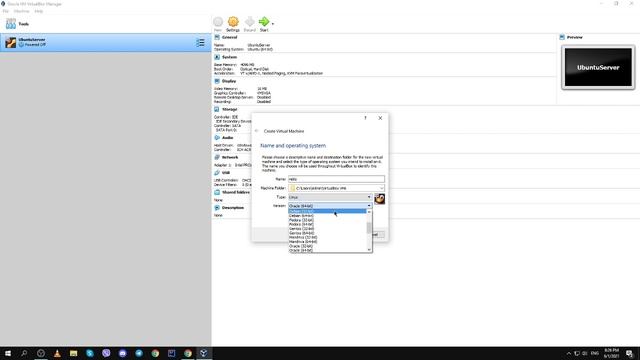Select the Tools entry in the left panel
Image resolution: width=640 pixels, height=360 pixels.
[x=105, y=24]
